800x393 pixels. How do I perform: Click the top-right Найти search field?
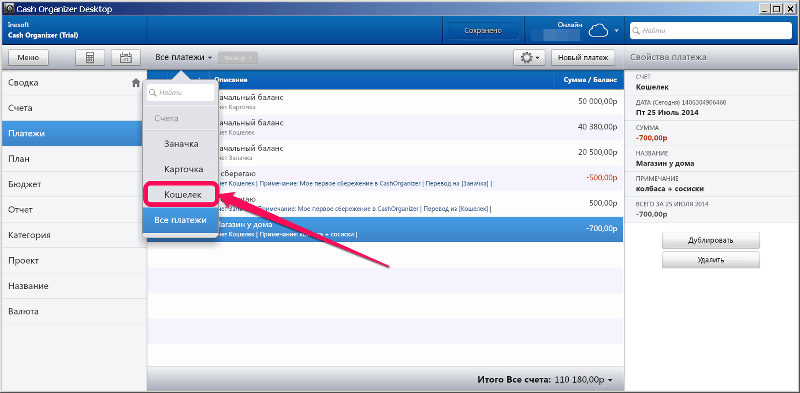click(711, 31)
